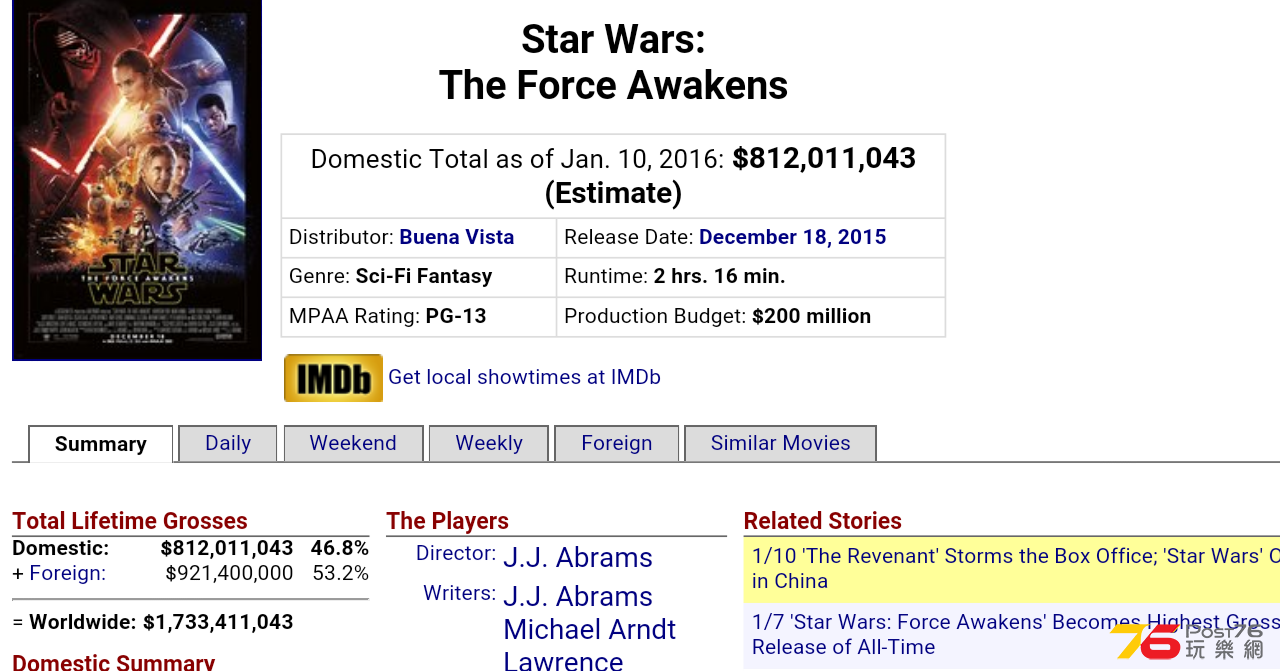
Task: Open director J.J. Abrams link
Action: (578, 557)
